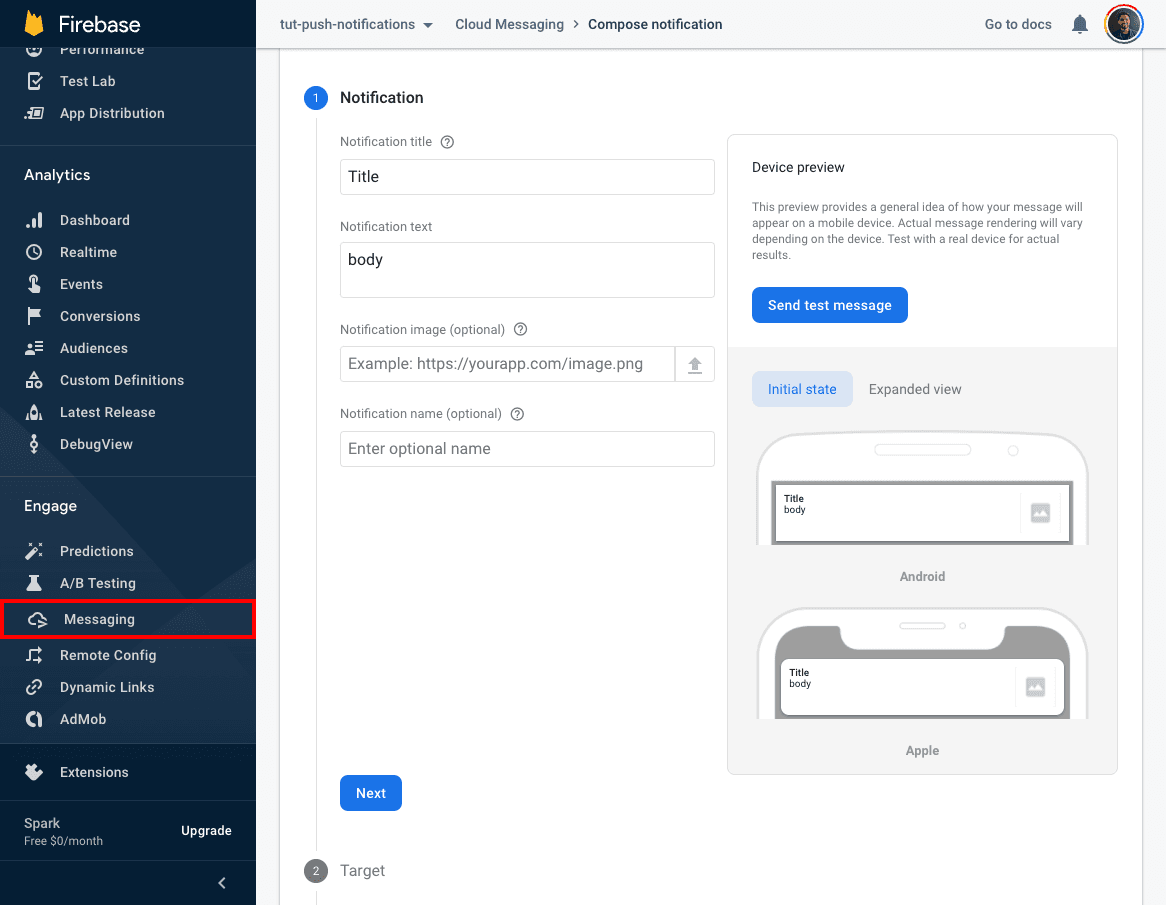Open Dynamic Links

click(108, 687)
